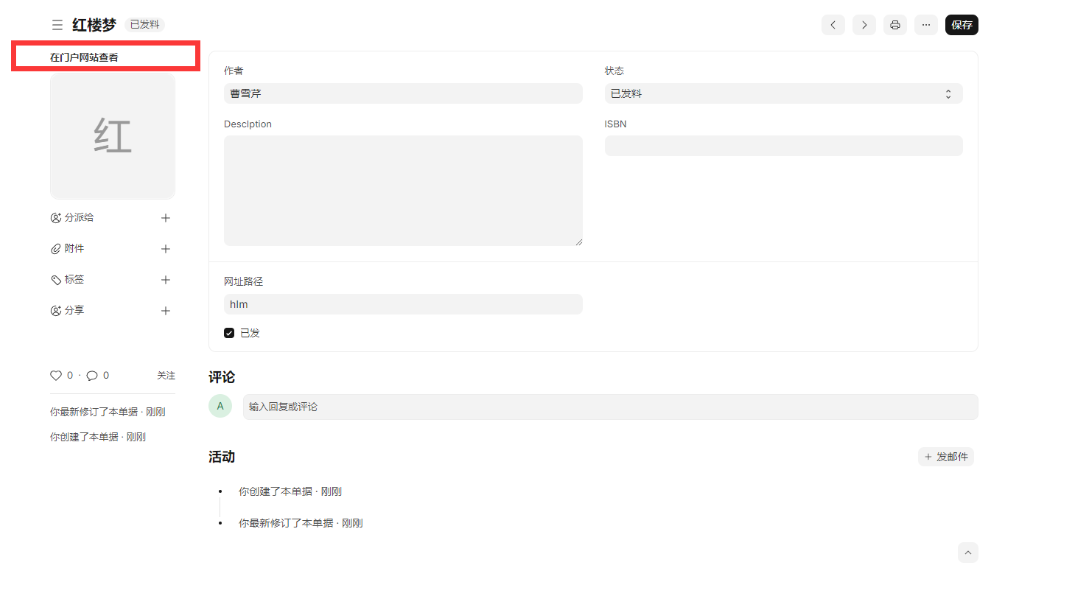Click the 附件 paperclip icon

pos(56,249)
